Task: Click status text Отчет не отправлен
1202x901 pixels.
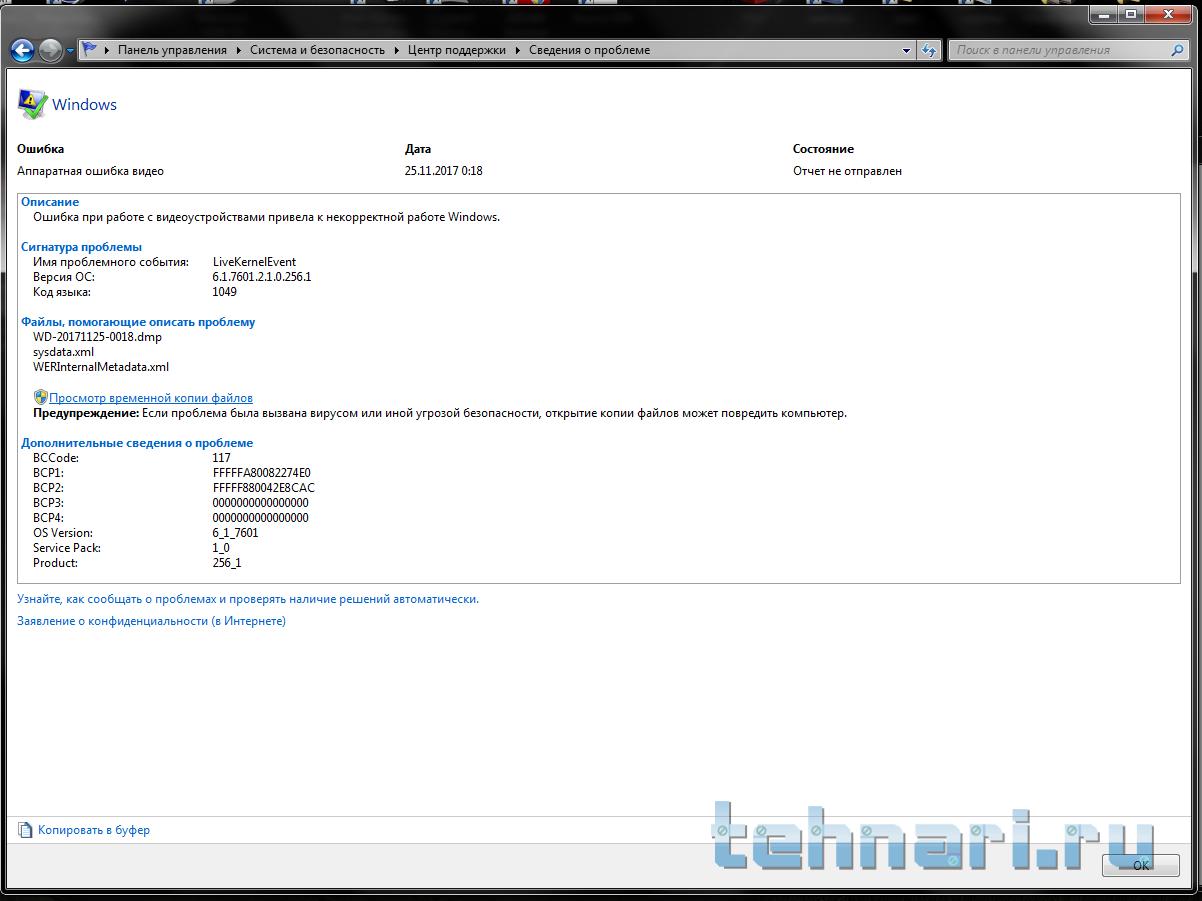Action: tap(848, 171)
